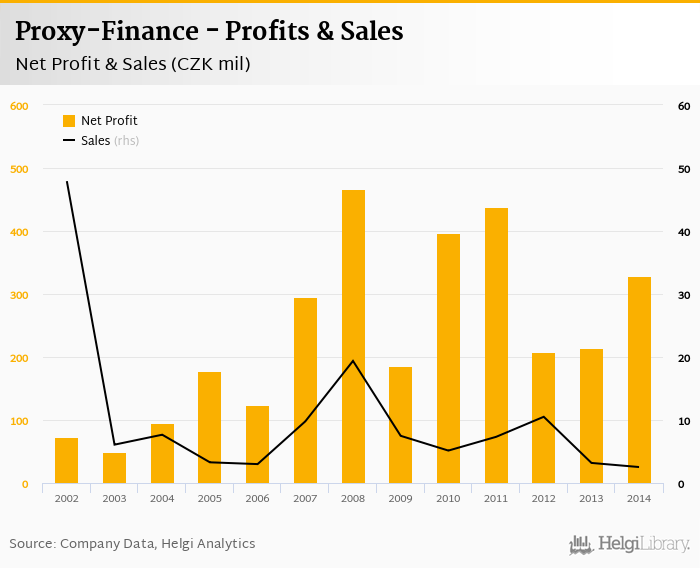The width and height of the screenshot is (700, 568).
Task: Click the orange Net Profit legend swatch
Action: (69, 121)
